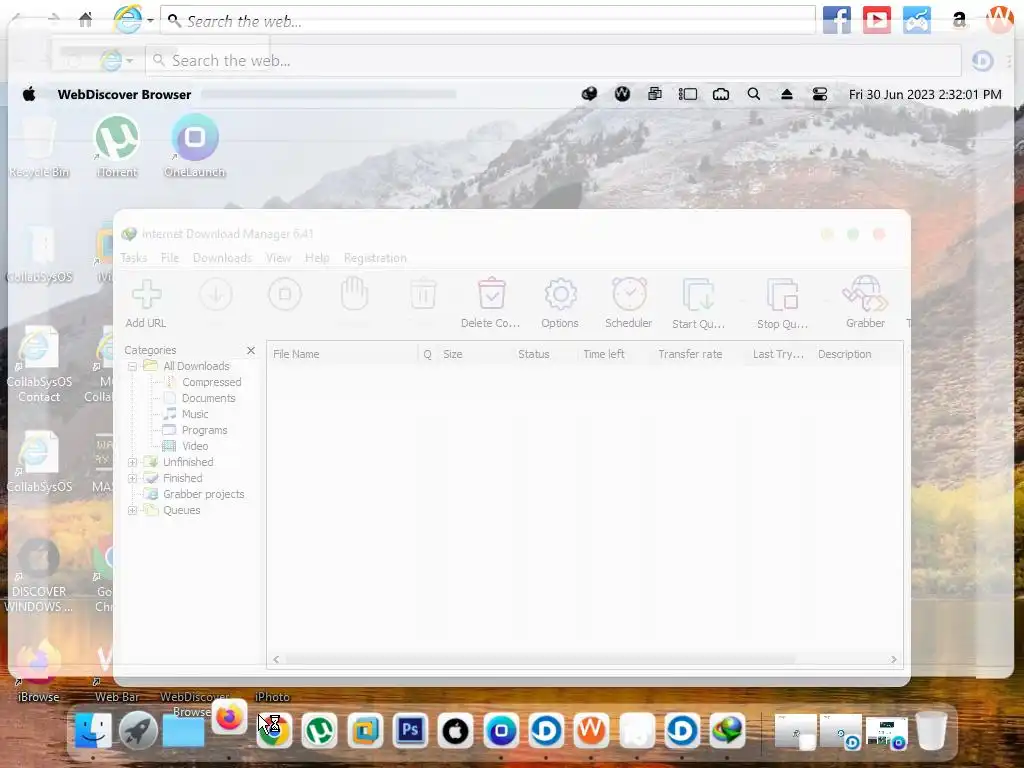Expand the Finished tree node
The height and width of the screenshot is (768, 1024).
click(x=133, y=478)
